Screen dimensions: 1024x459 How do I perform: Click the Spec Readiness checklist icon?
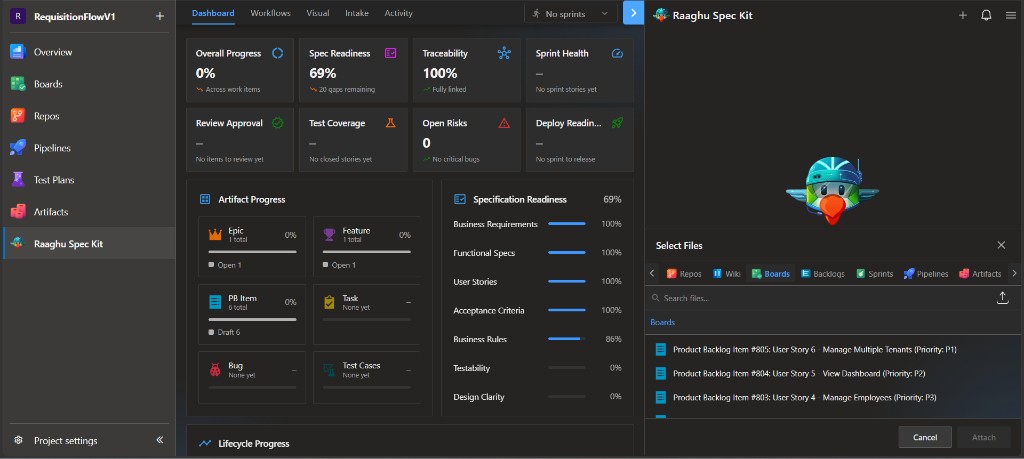[391, 54]
